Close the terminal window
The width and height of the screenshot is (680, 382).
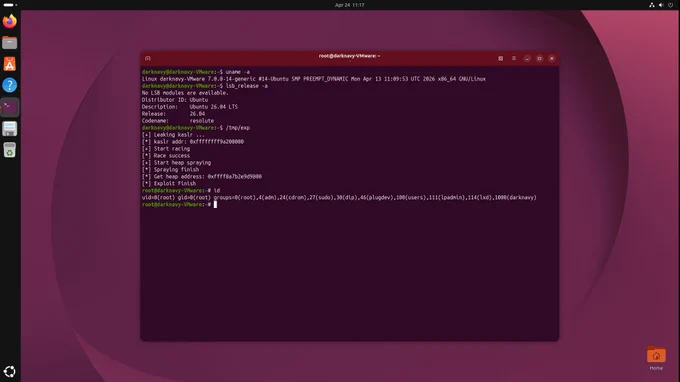tap(552, 58)
